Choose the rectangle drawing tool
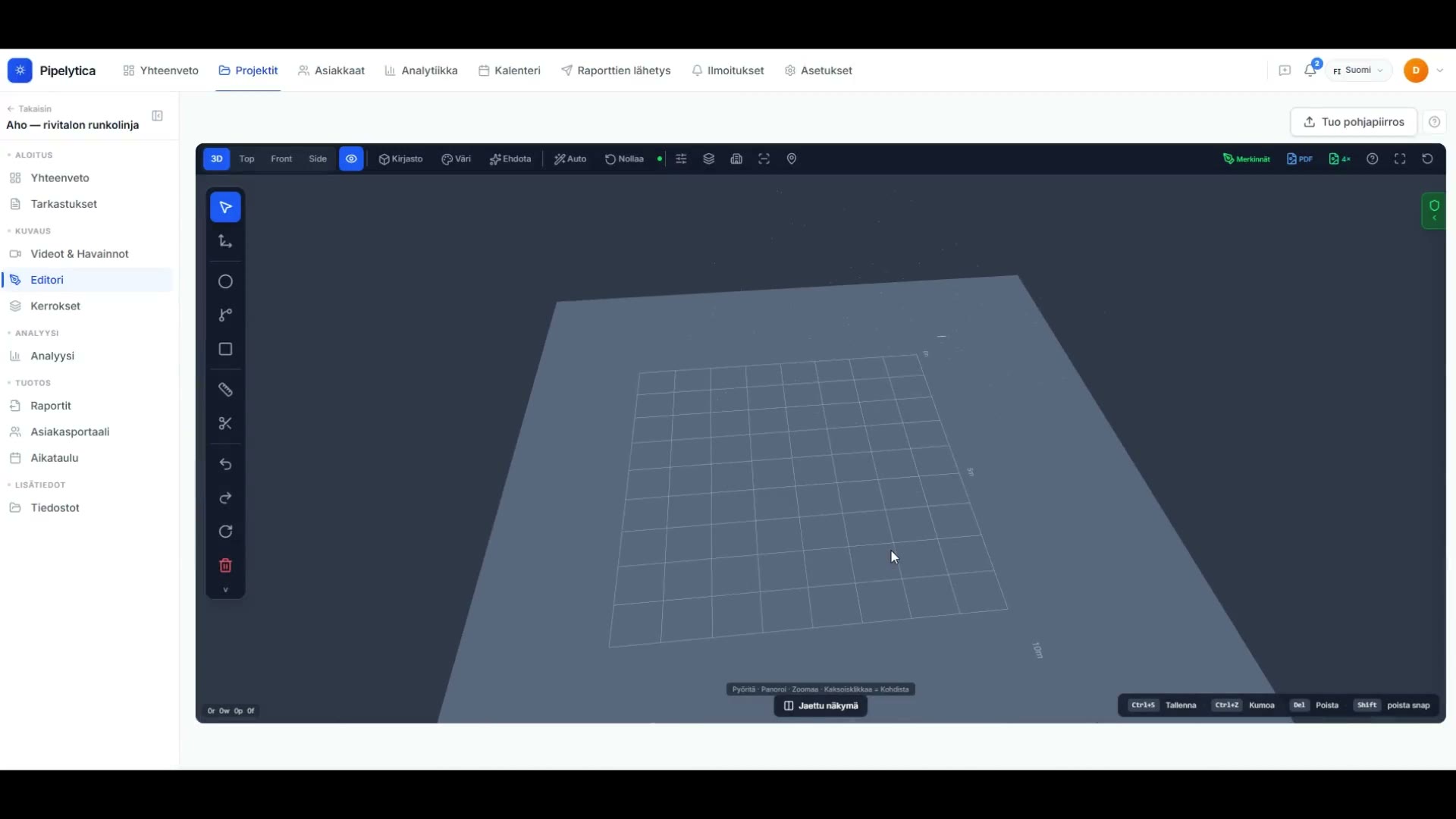Screen dimensions: 1456x819 tap(225, 349)
